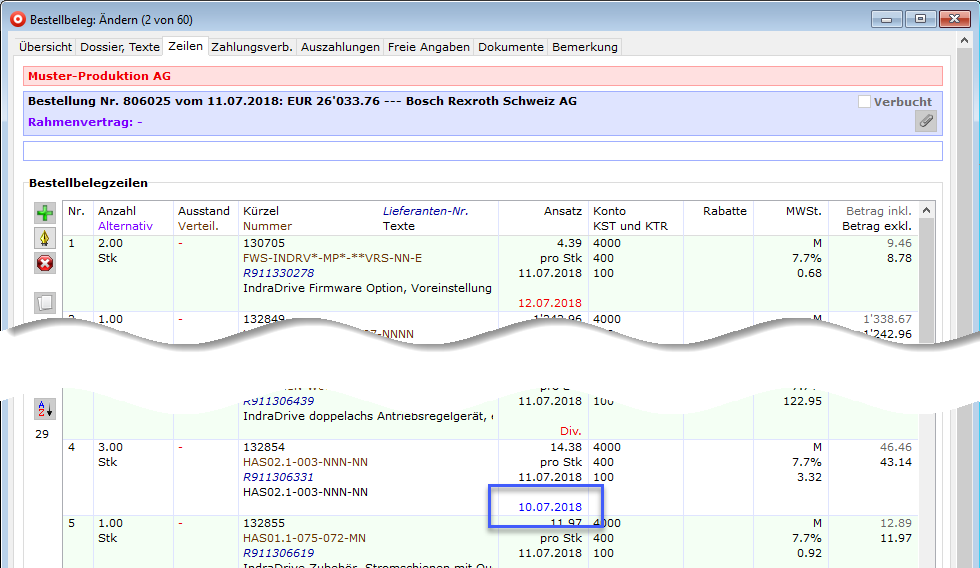Viewport: 980px width, 568px height.
Task: Open the Dokumente tab
Action: tap(511, 47)
